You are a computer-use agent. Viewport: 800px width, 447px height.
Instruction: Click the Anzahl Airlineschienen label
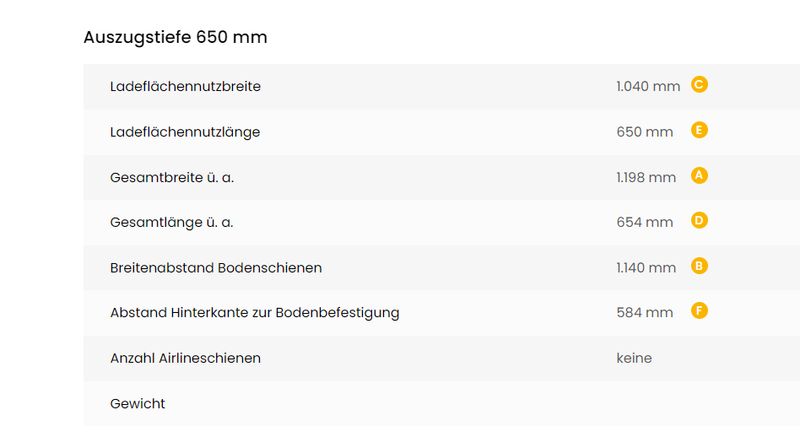pyautogui.click(x=185, y=358)
